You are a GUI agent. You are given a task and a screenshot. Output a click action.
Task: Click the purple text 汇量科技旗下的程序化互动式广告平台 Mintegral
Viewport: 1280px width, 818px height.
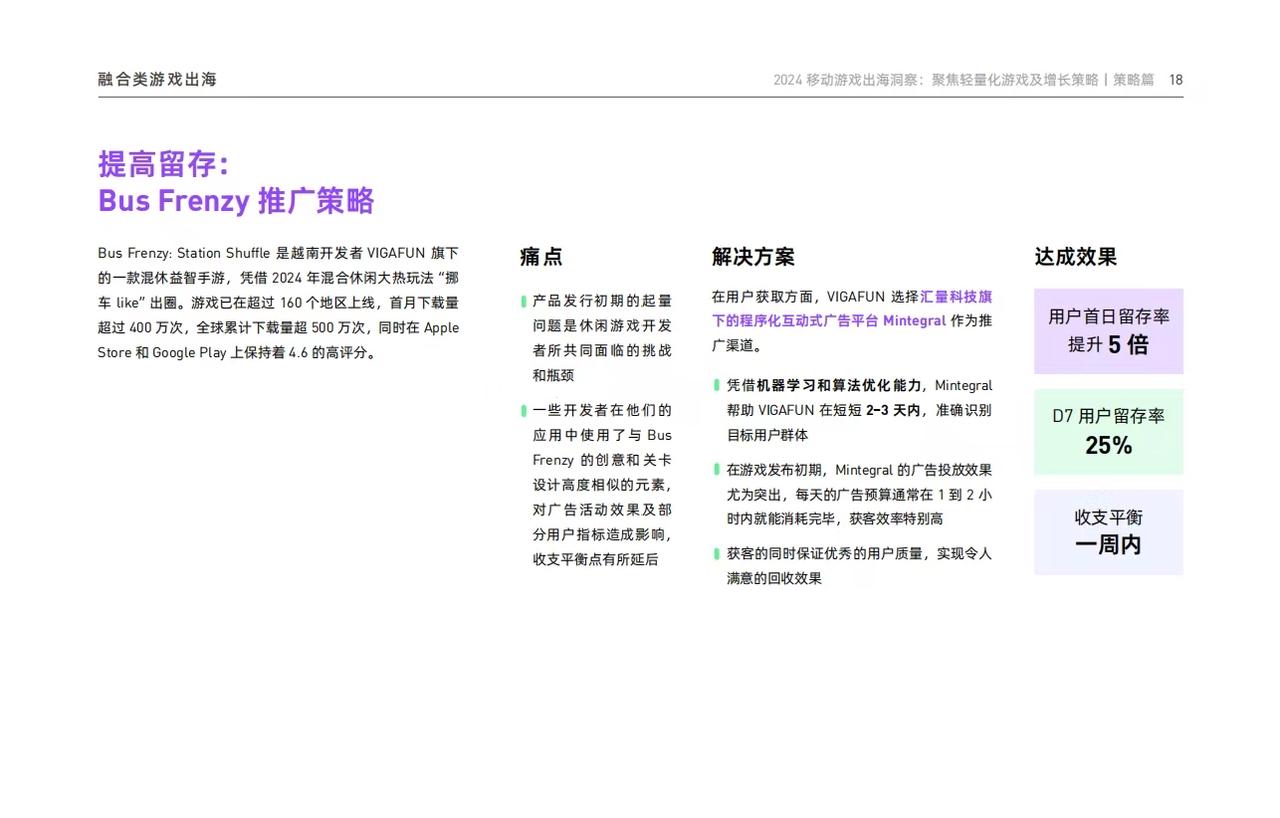[850, 309]
